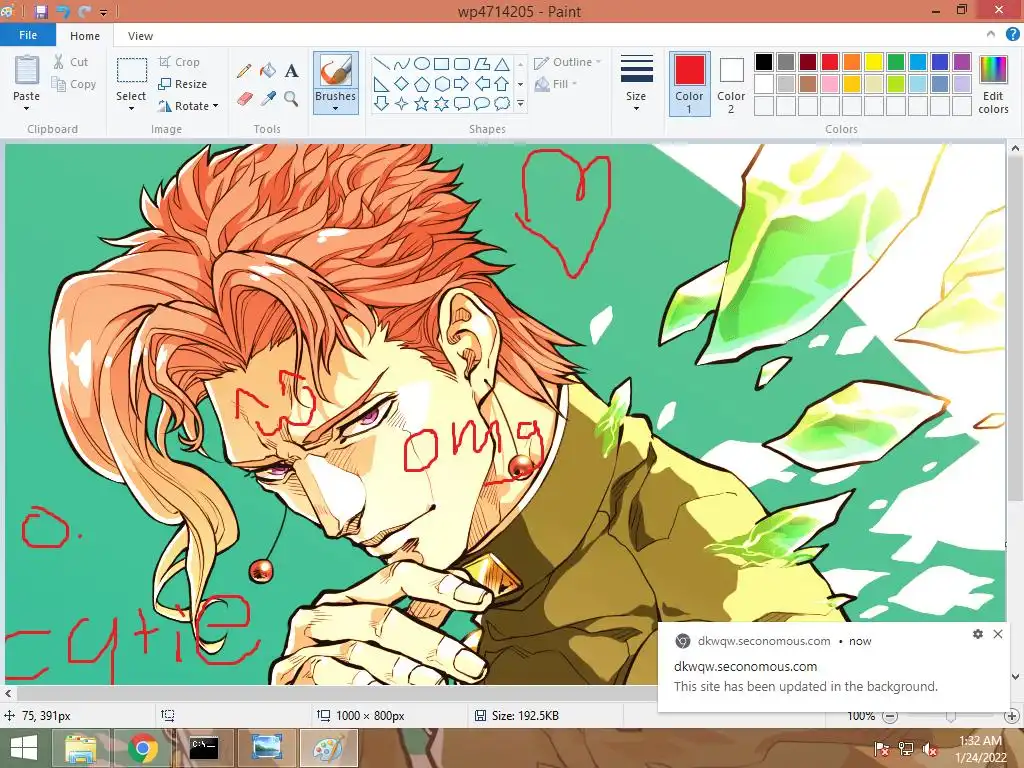Choose the Oval shape
Screen dimensions: 1024x768
pyautogui.click(x=422, y=63)
